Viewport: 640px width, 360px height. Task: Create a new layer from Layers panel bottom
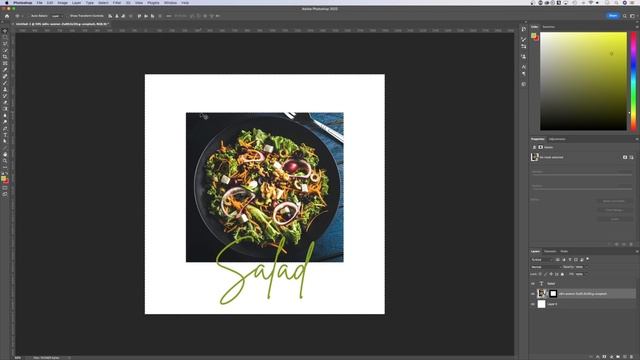click(624, 356)
